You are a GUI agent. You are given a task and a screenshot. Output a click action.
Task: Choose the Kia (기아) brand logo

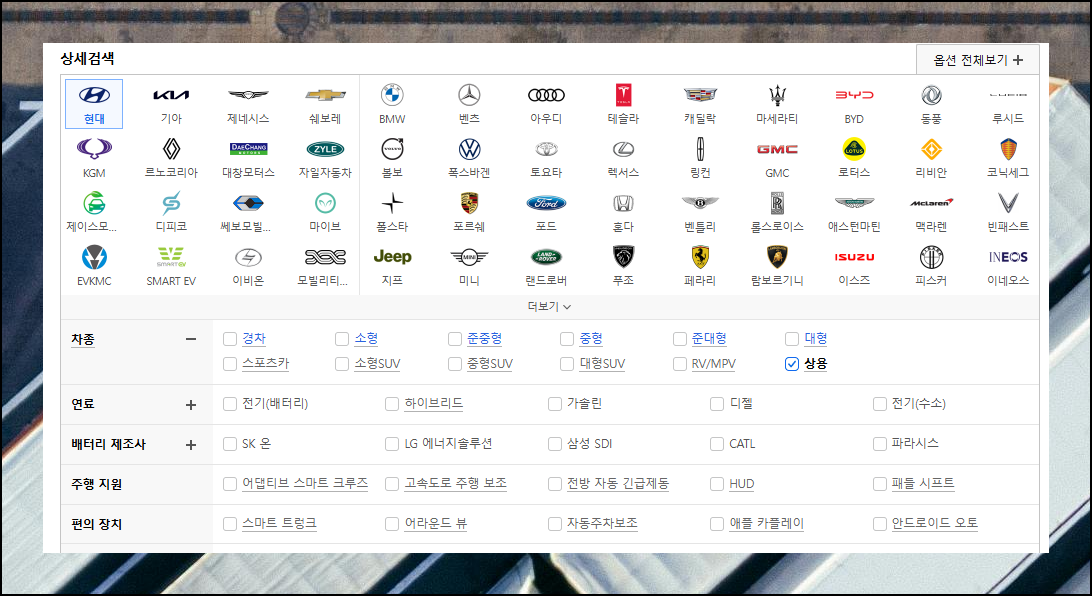(171, 95)
